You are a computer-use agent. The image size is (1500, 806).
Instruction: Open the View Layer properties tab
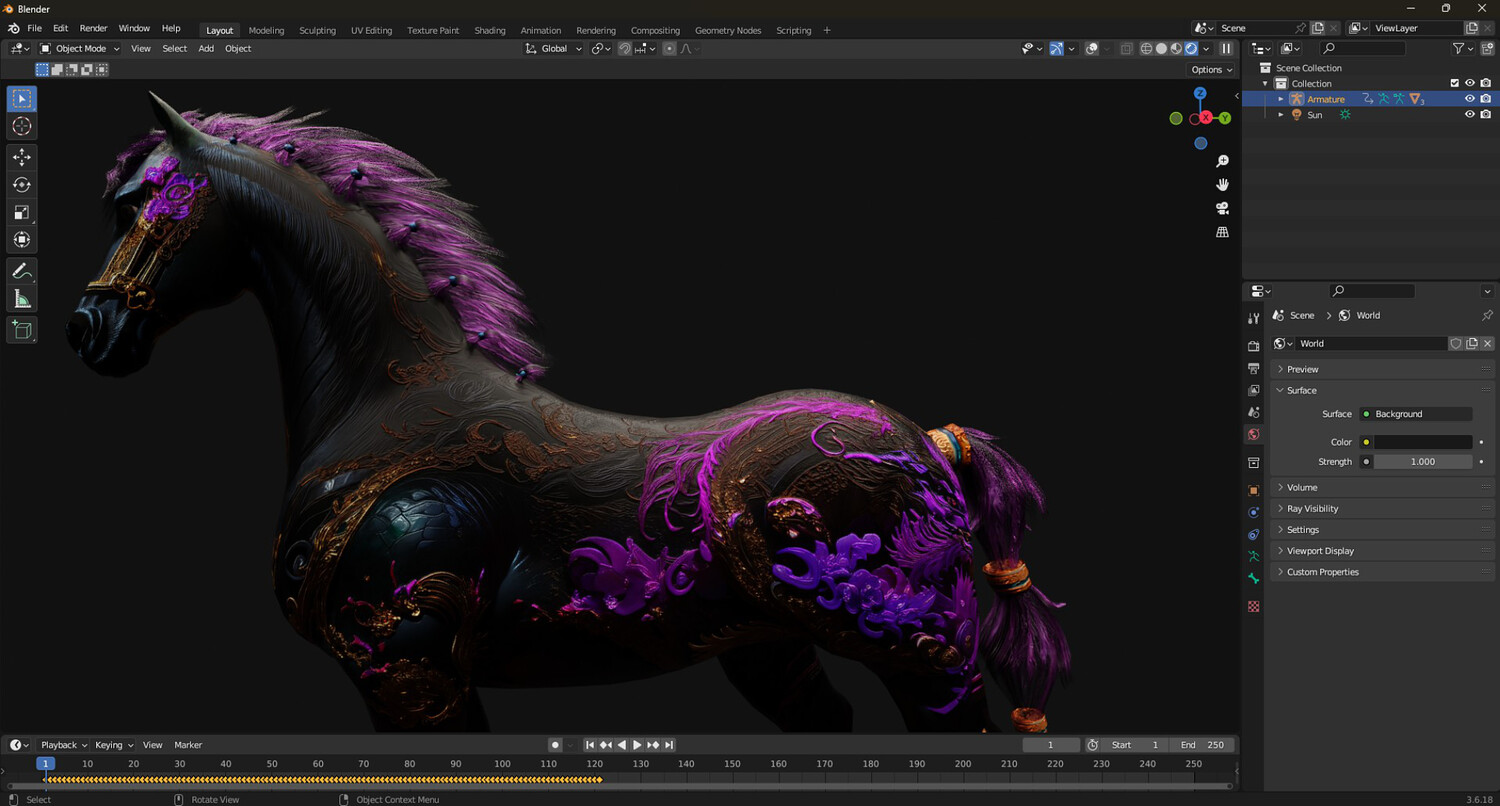coord(1254,390)
